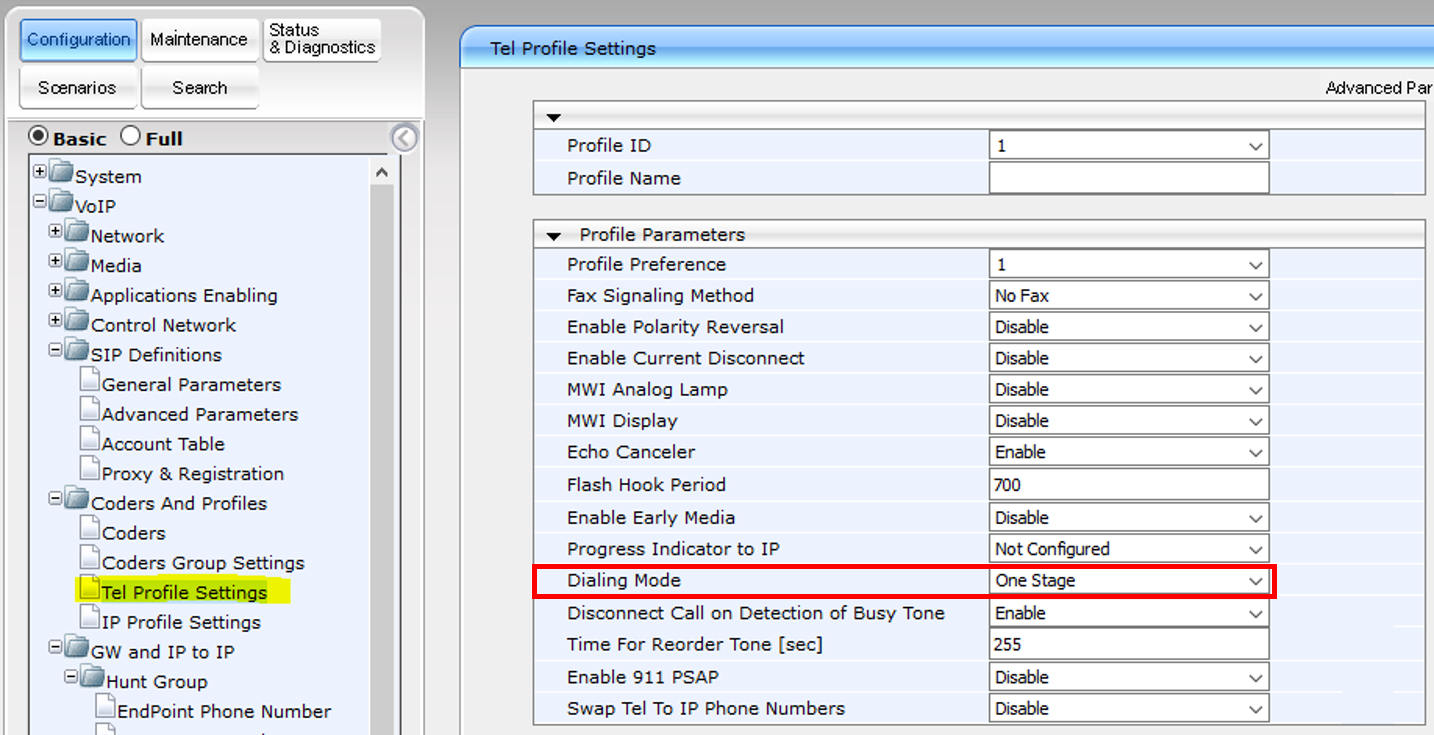
Task: Click the Profile Name input field
Action: (1128, 178)
